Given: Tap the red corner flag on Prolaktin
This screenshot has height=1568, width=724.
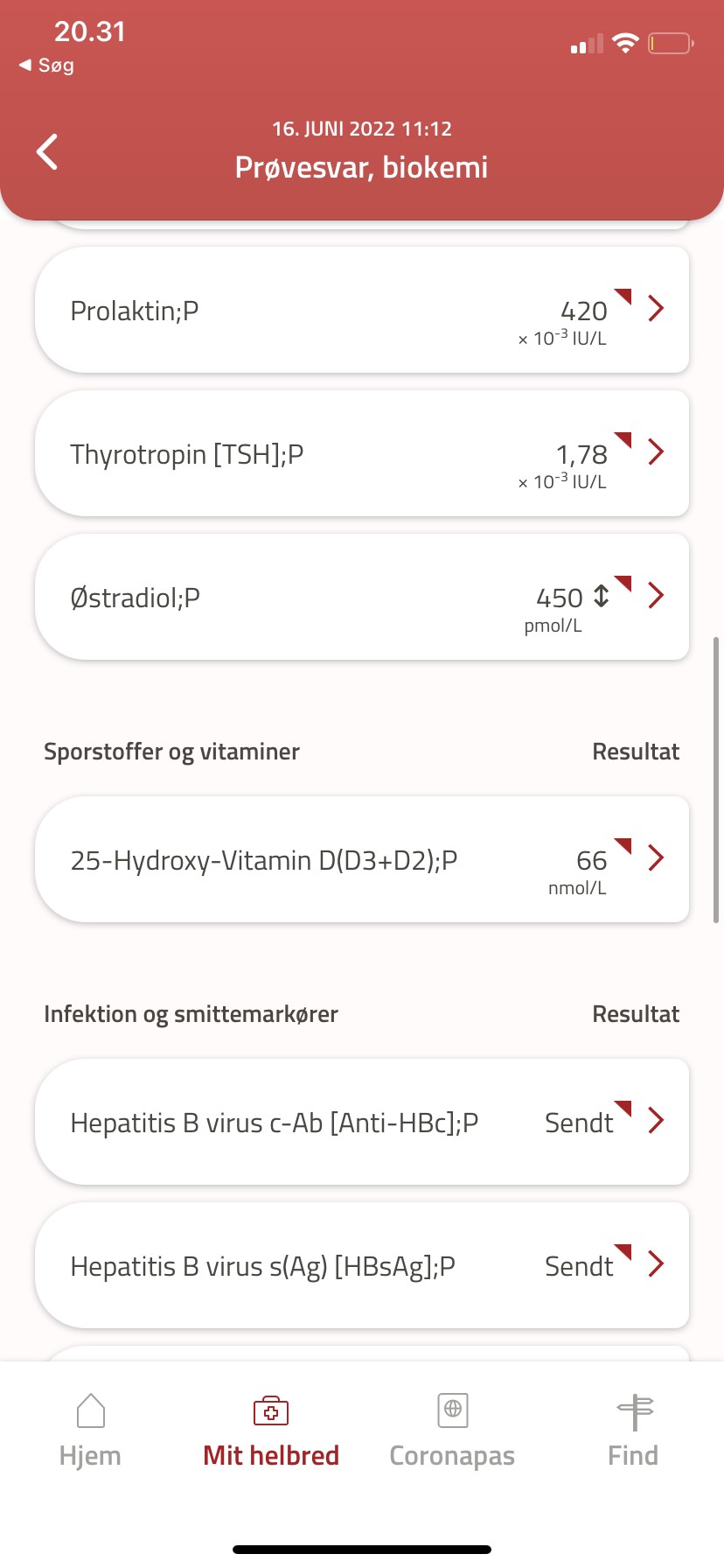Looking at the screenshot, I should (x=623, y=296).
